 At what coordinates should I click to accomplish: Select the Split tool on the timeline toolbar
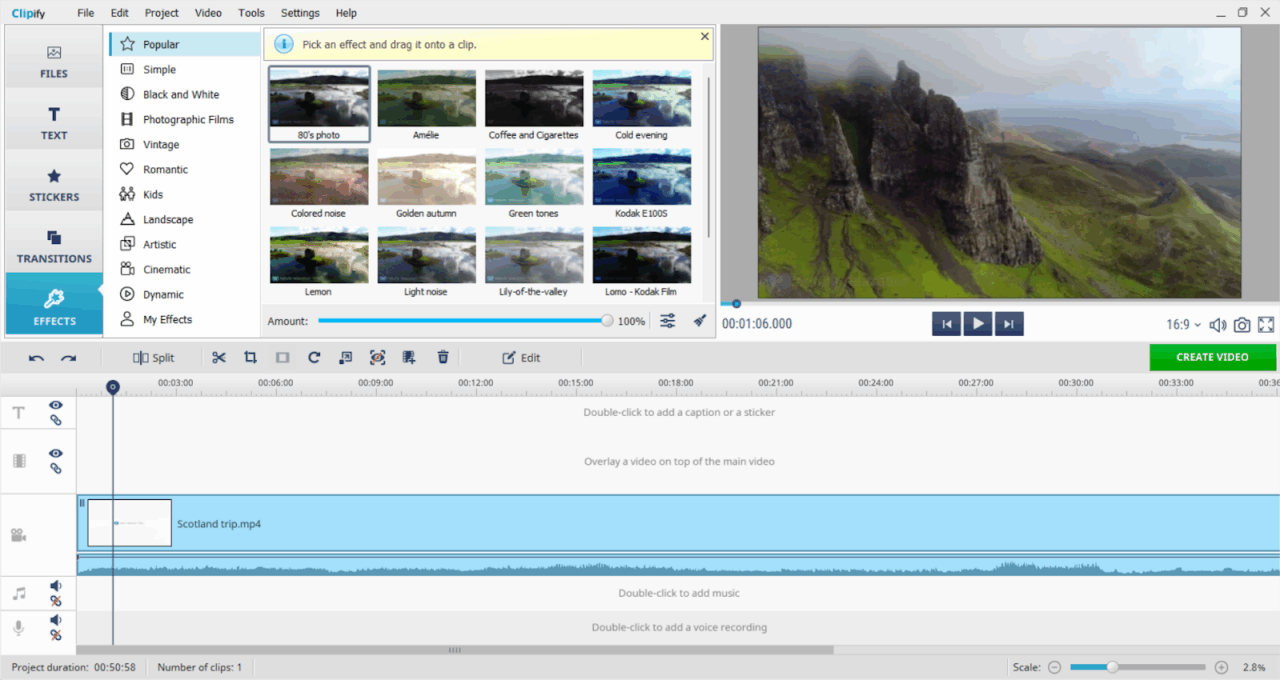155,357
